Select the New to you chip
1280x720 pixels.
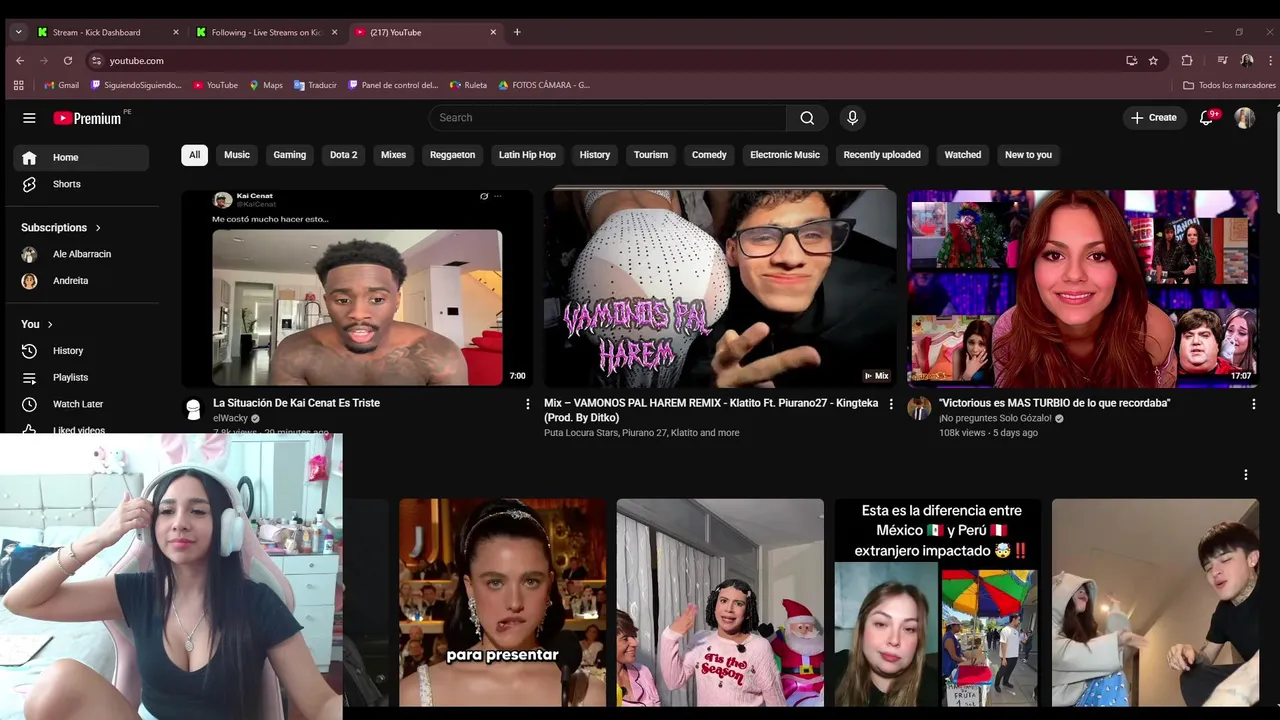(1028, 155)
